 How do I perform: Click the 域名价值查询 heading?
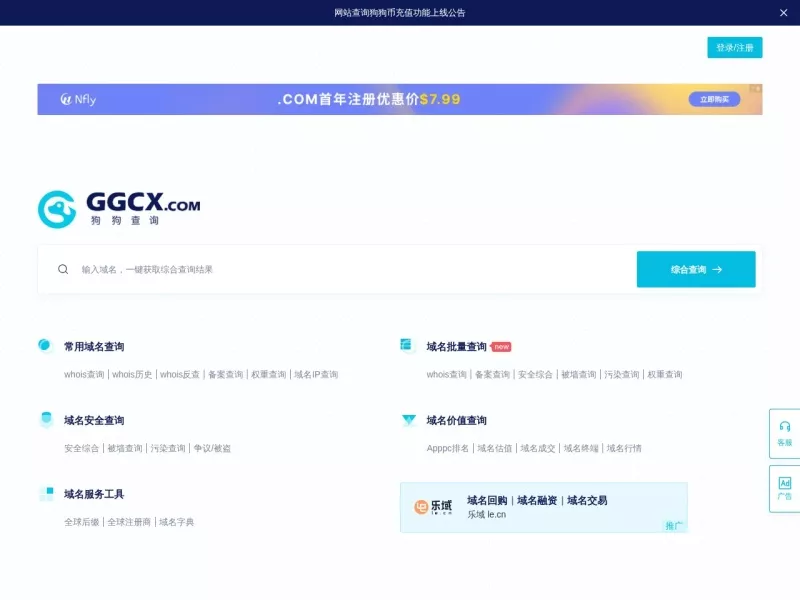pyautogui.click(x=457, y=420)
